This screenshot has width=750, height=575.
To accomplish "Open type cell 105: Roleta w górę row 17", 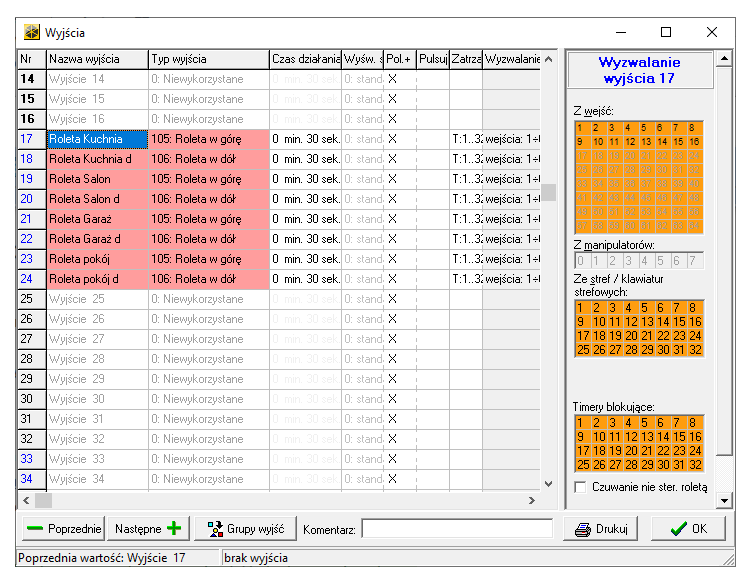I will click(208, 139).
